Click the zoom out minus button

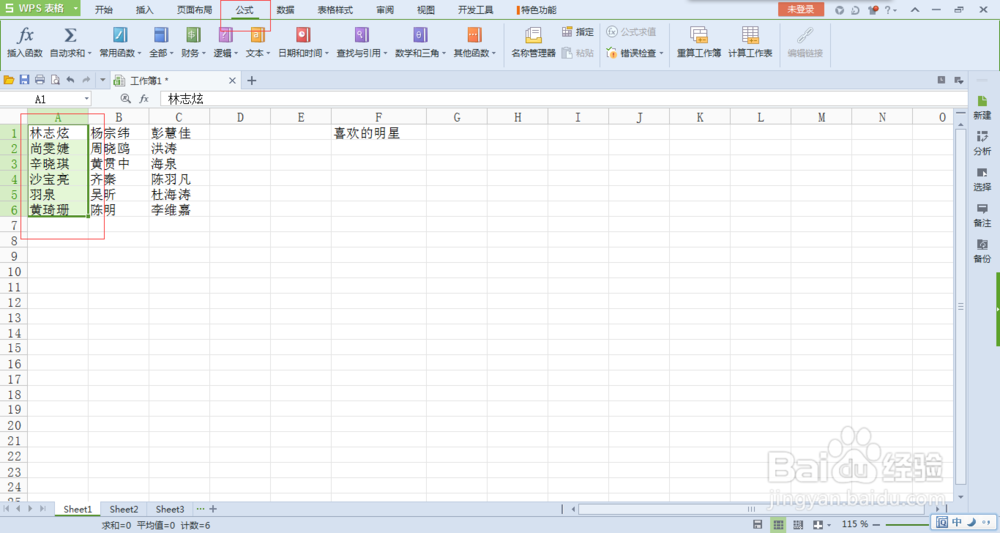tap(877, 525)
